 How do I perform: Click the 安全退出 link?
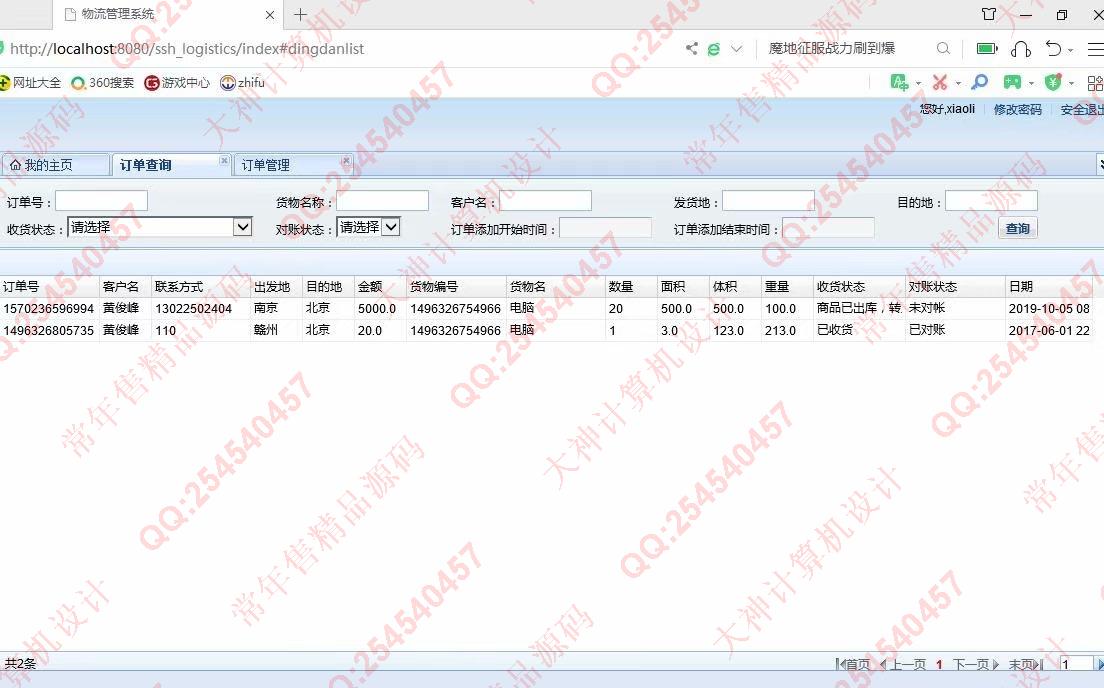coord(1082,109)
